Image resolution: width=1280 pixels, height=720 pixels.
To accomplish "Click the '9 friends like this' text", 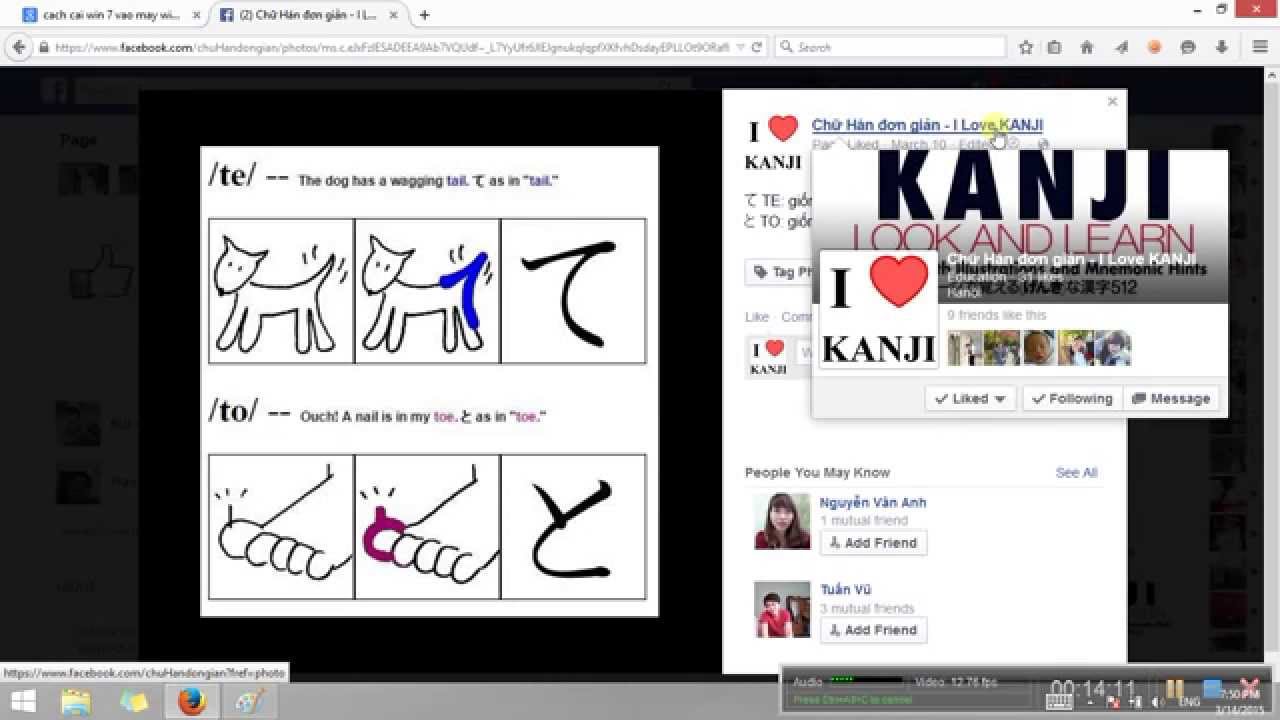I will [x=997, y=315].
